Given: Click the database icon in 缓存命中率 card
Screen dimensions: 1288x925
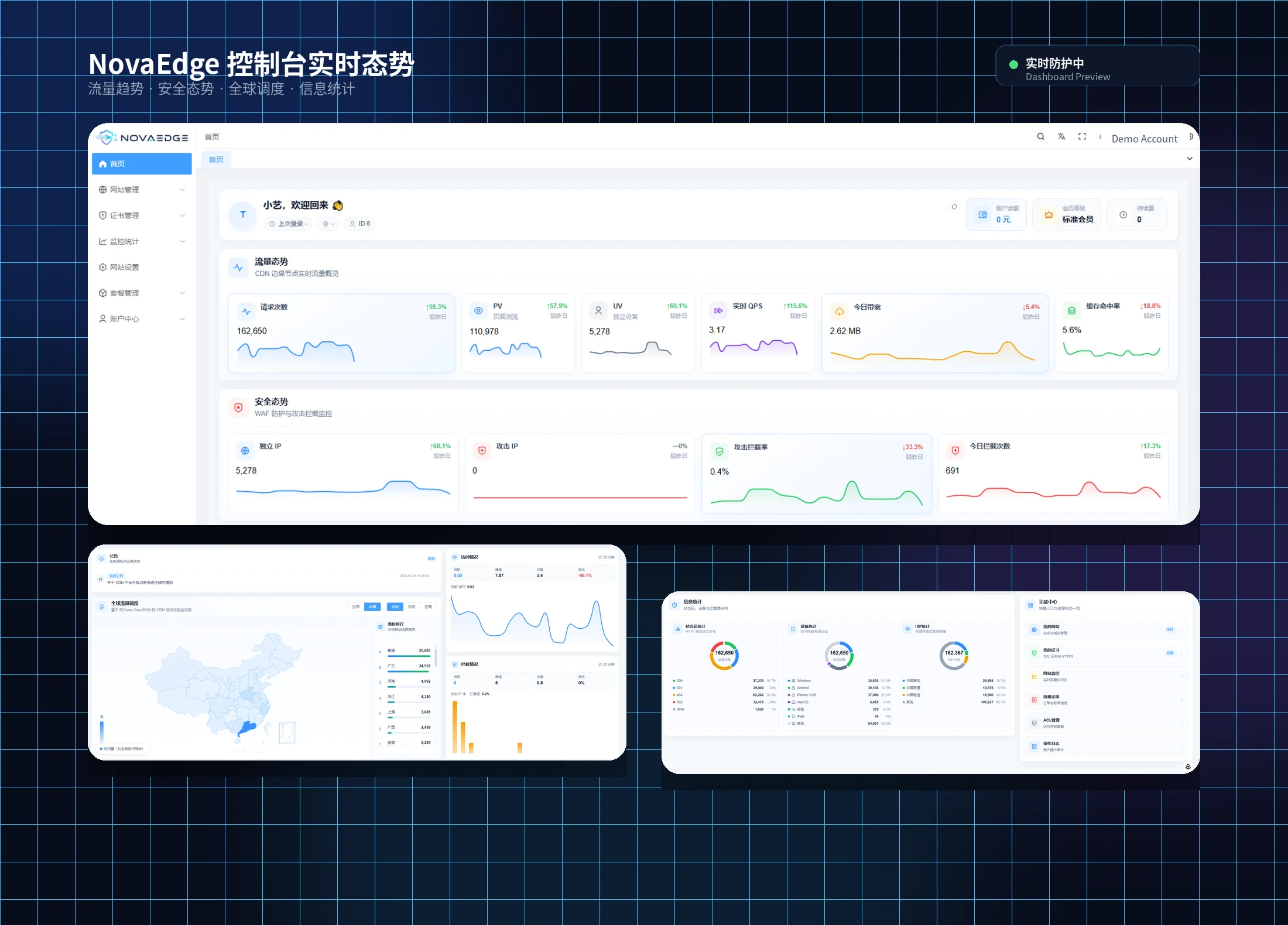Looking at the screenshot, I should [1072, 311].
